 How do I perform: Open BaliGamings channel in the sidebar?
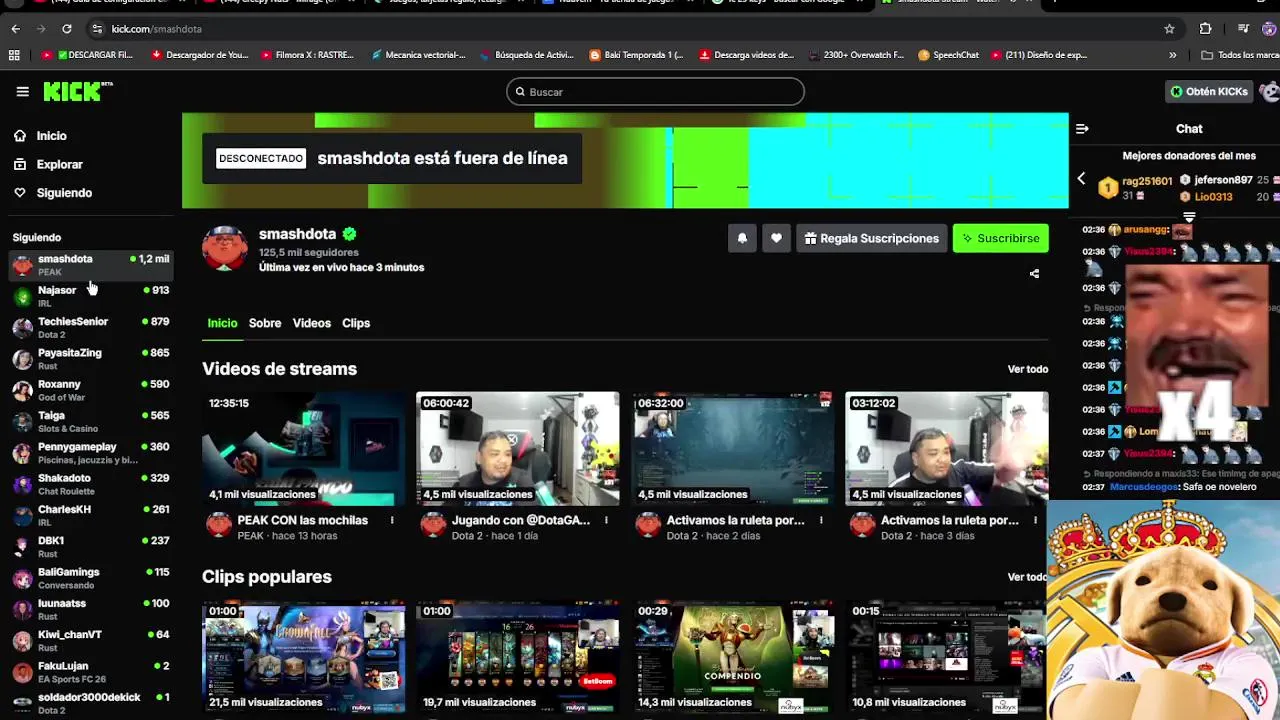(x=90, y=578)
